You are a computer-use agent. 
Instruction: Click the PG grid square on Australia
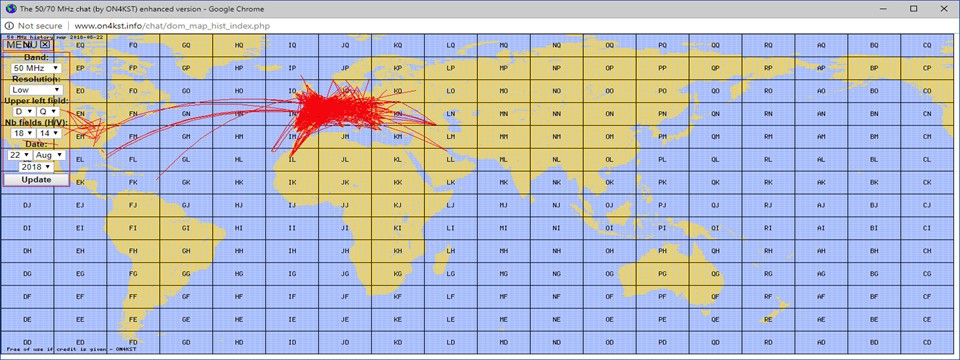662,273
